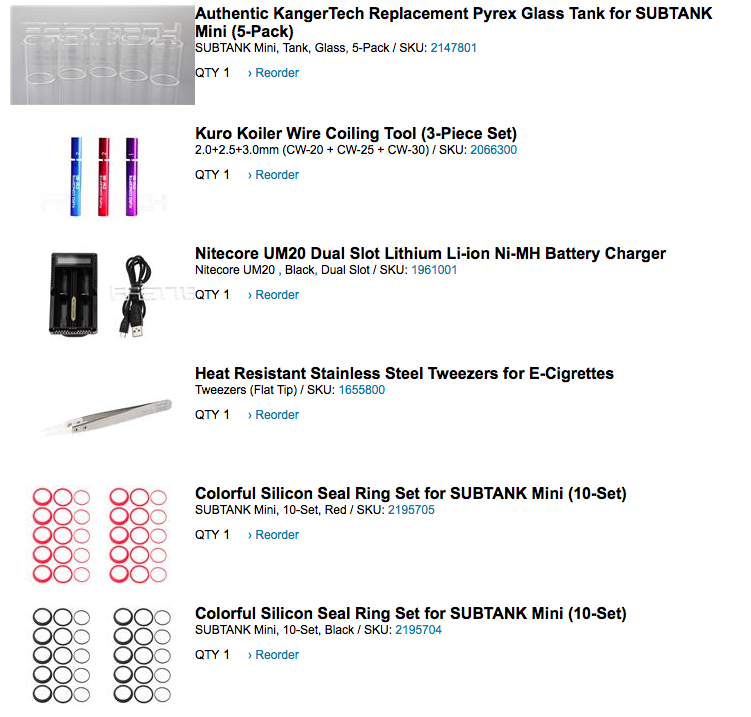Open SKU 2147801 link

(454, 48)
